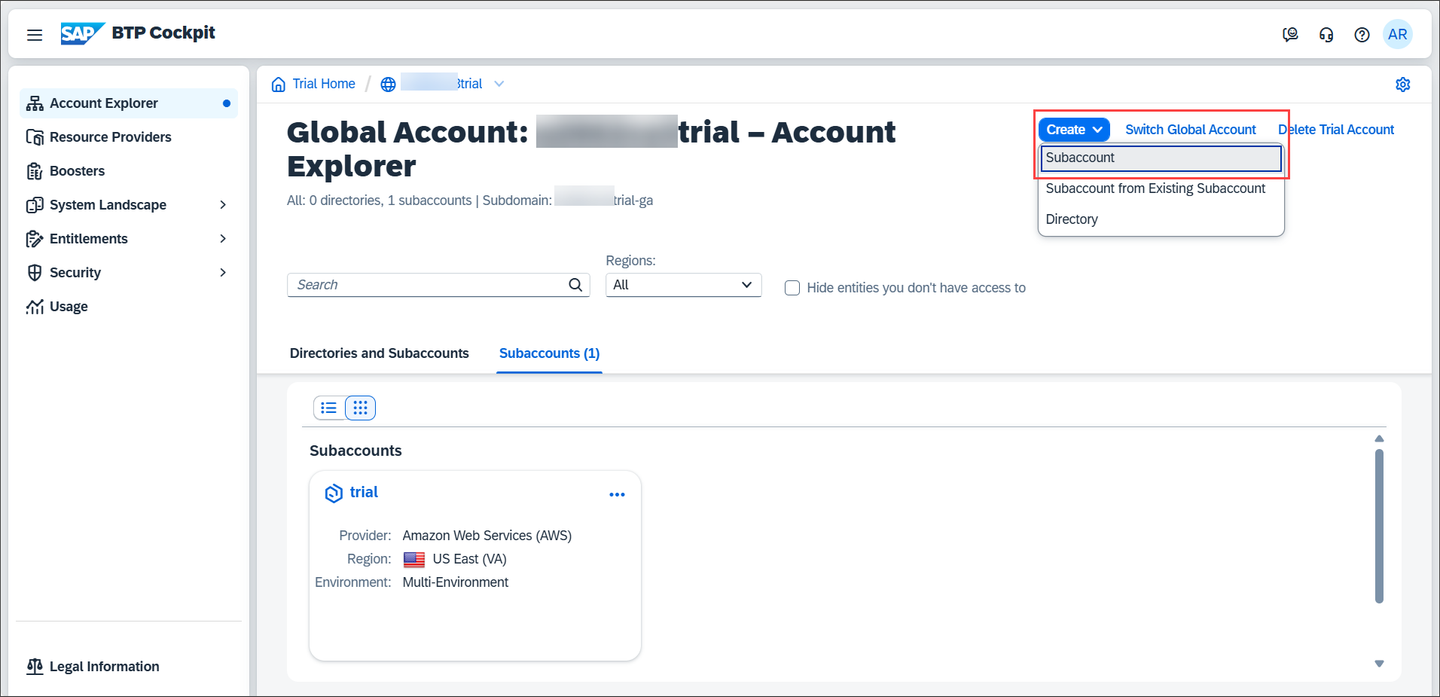Click the Trial Home house icon
The width and height of the screenshot is (1440, 697).
(278, 84)
